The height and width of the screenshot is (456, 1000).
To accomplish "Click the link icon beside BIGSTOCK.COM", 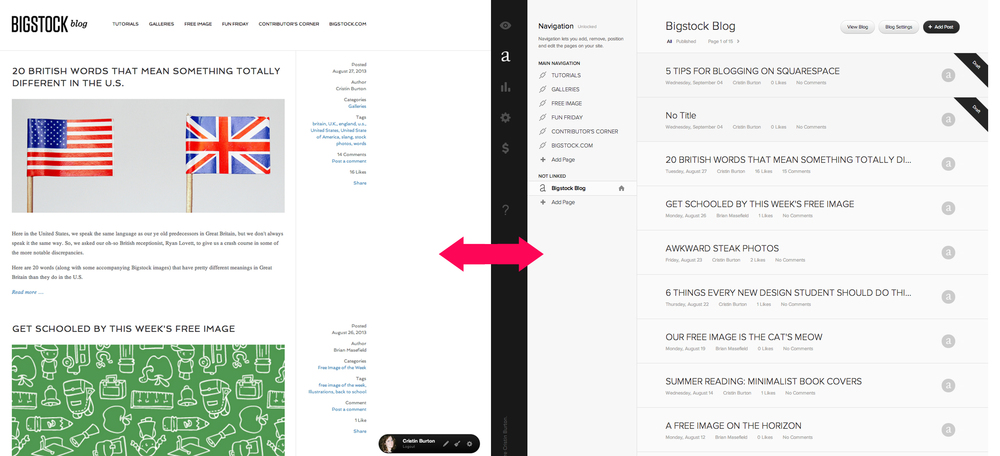I will pos(543,145).
